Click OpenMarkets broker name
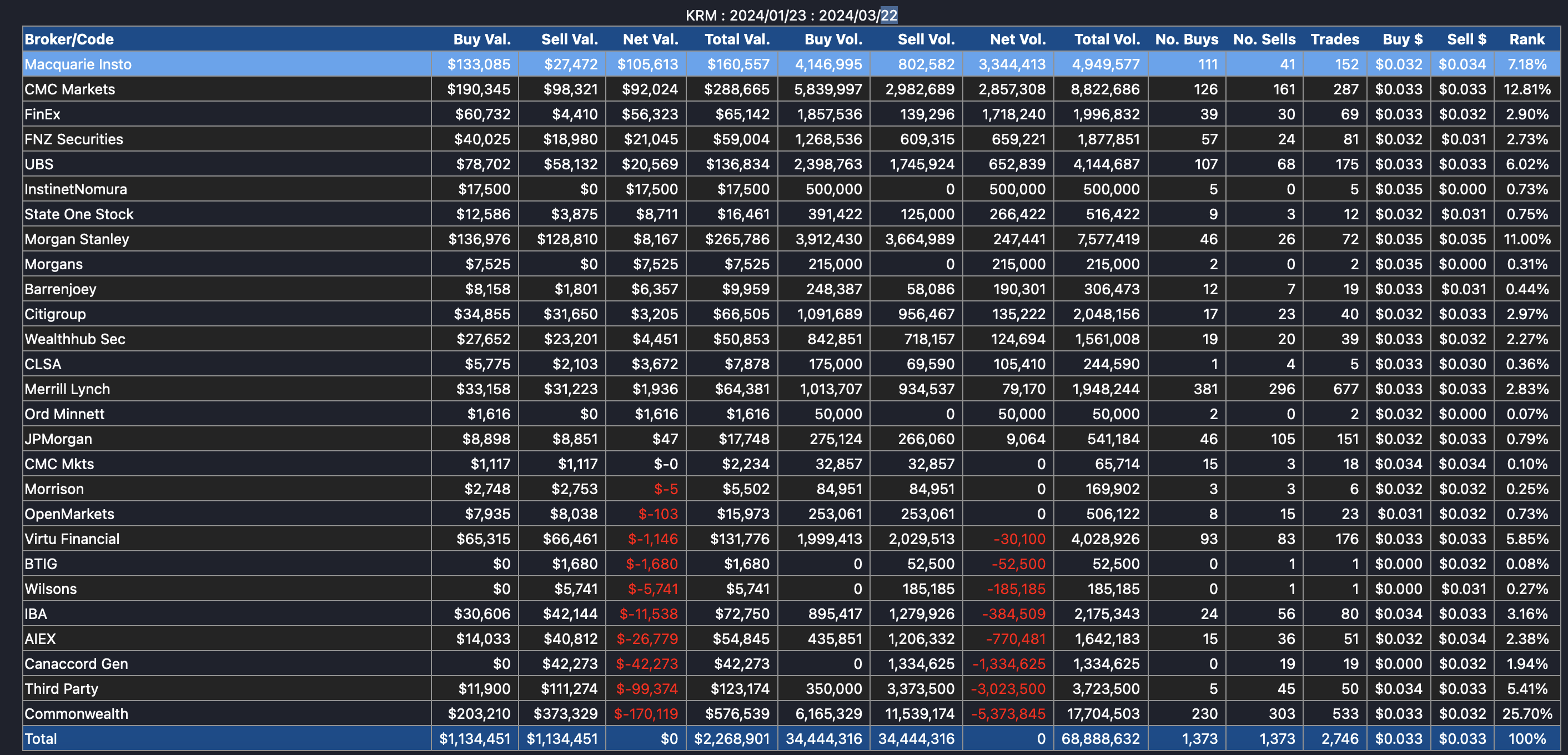 click(x=69, y=514)
